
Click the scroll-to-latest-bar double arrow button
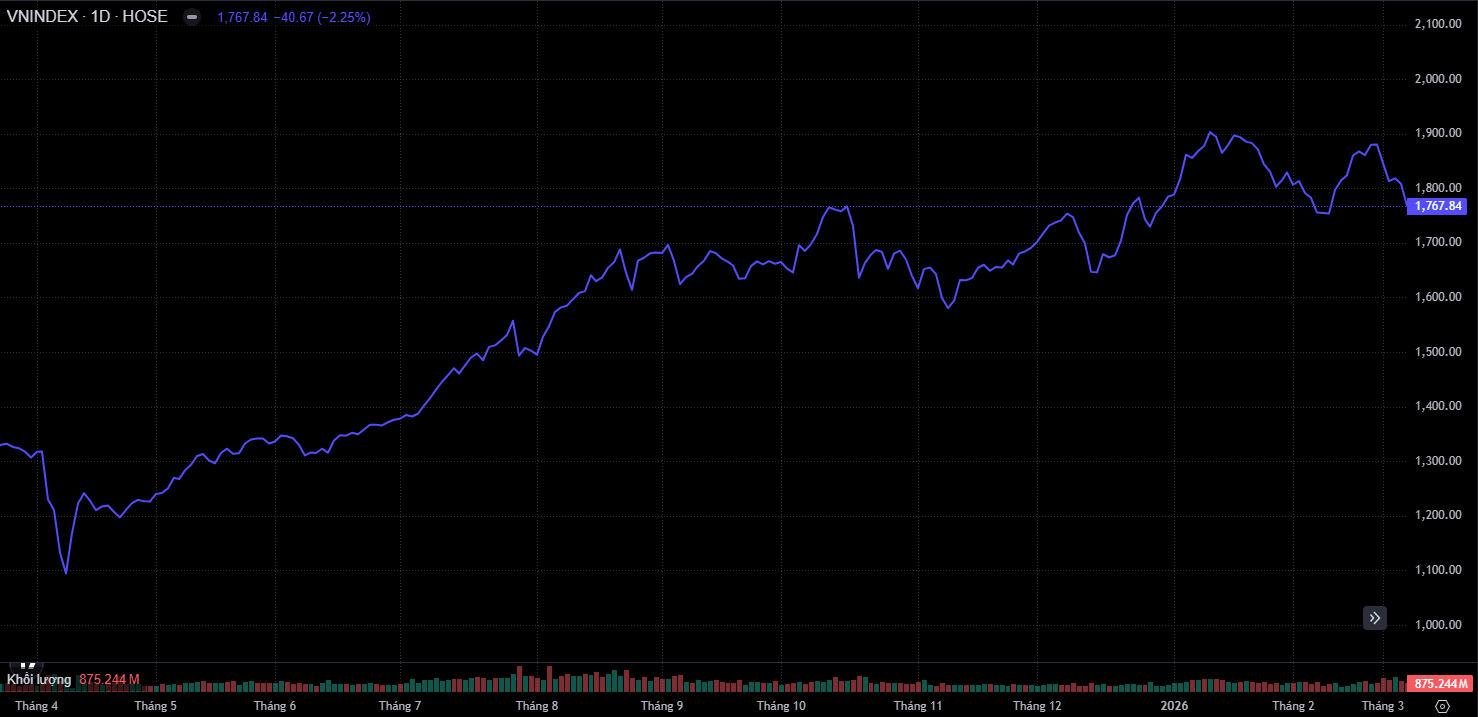[1375, 618]
